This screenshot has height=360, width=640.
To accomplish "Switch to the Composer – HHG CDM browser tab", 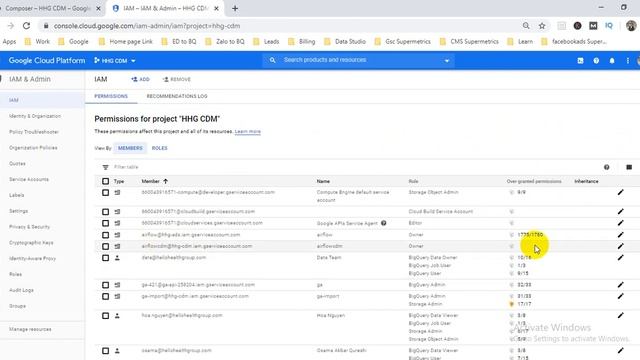I will tap(48, 8).
